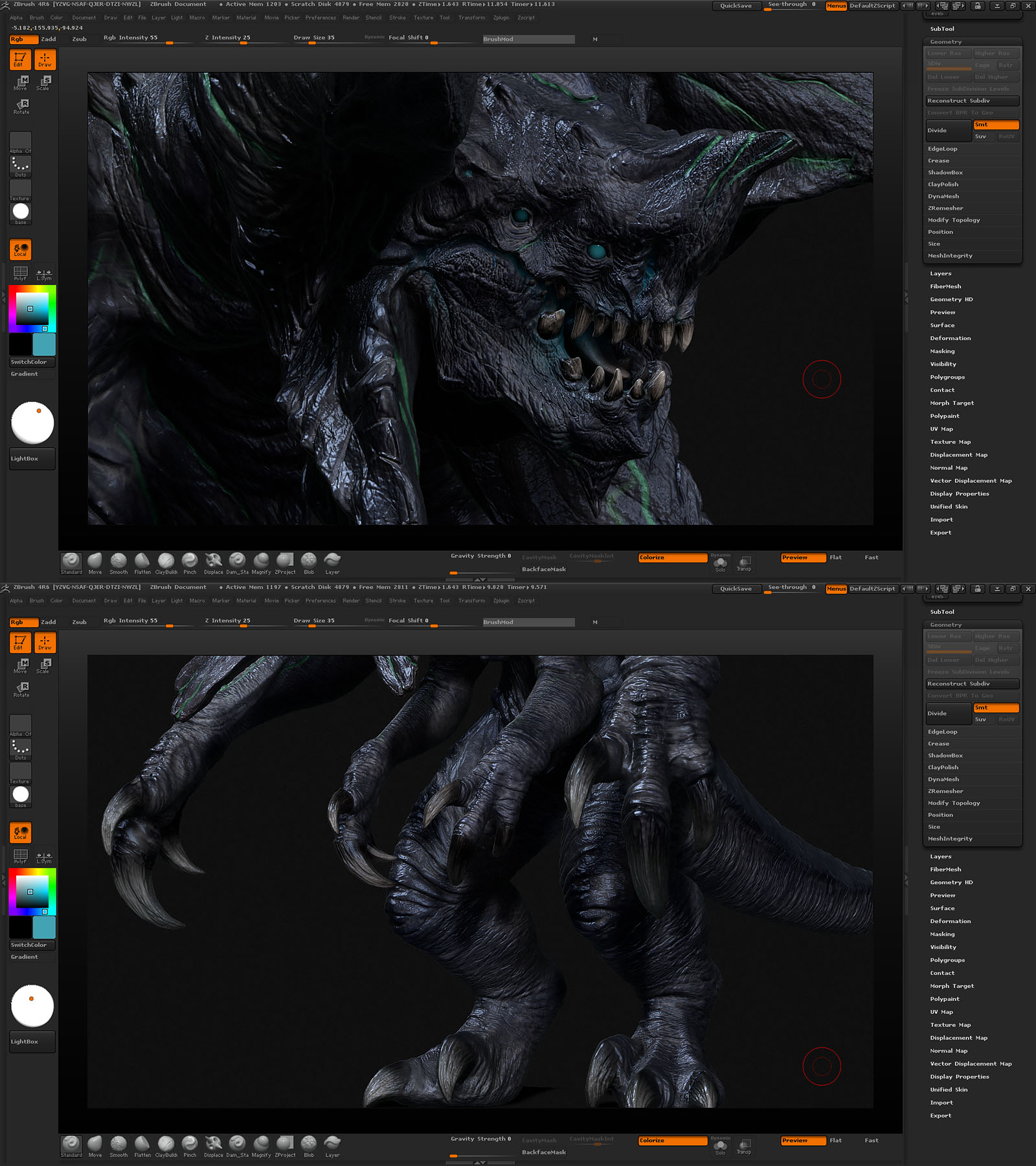Open LightBox in top window

pyautogui.click(x=32, y=458)
